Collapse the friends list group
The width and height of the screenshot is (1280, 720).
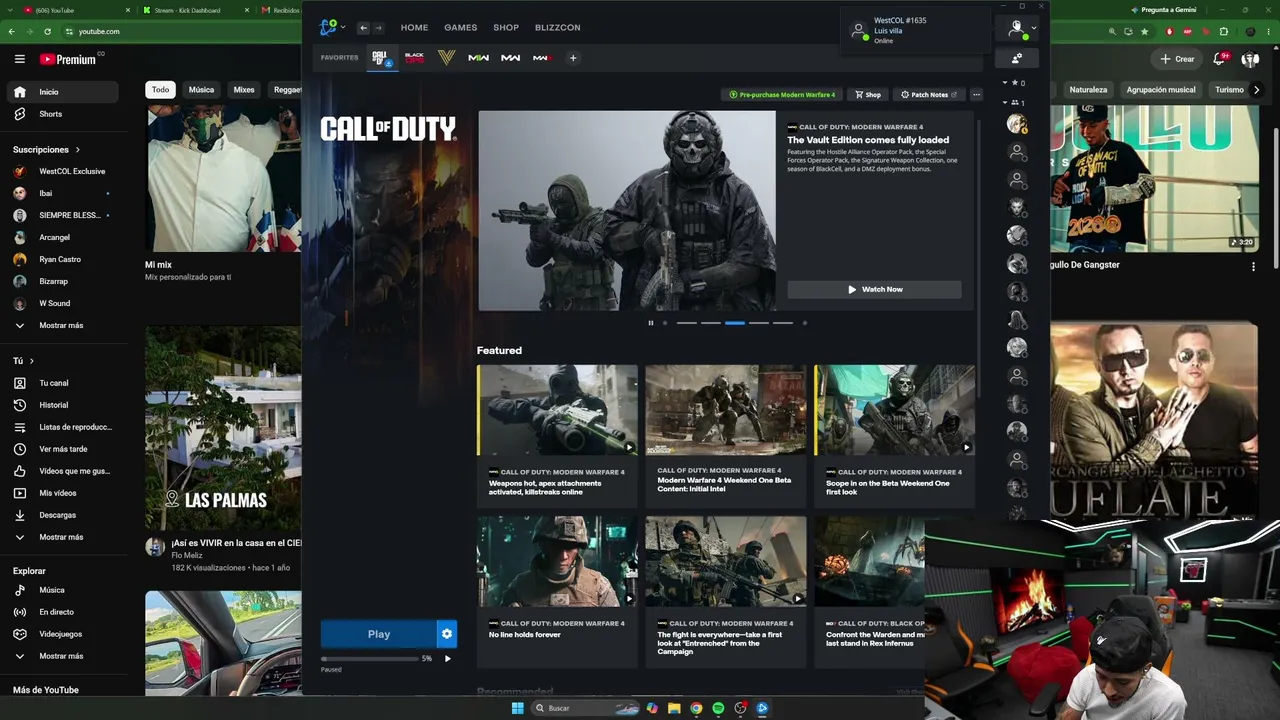tap(1005, 103)
